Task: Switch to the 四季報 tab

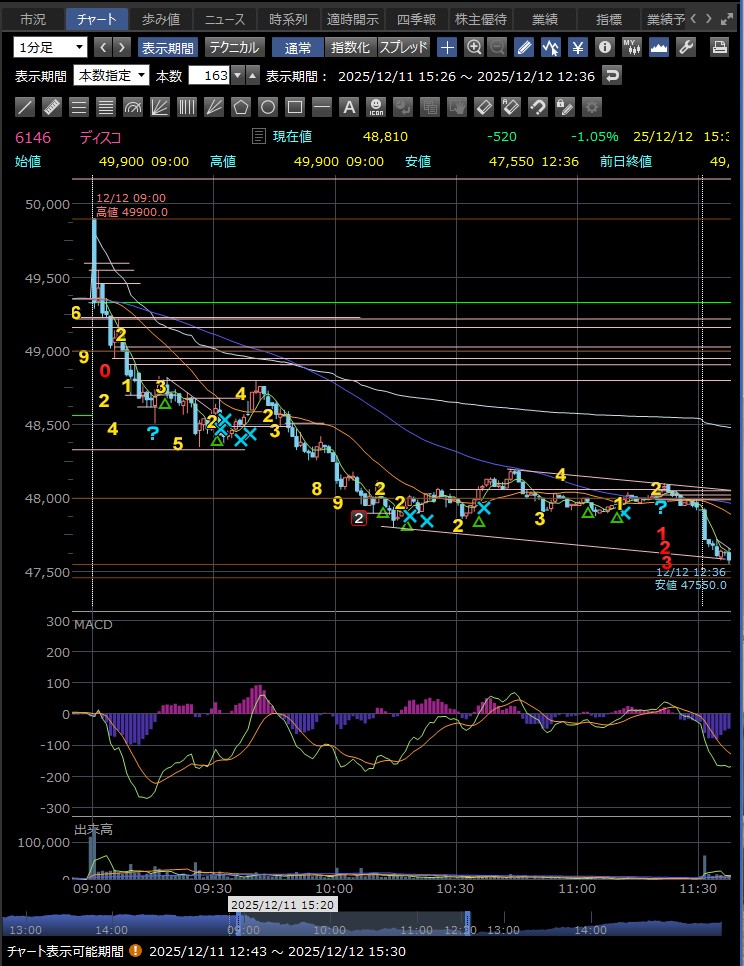Action: (x=416, y=18)
